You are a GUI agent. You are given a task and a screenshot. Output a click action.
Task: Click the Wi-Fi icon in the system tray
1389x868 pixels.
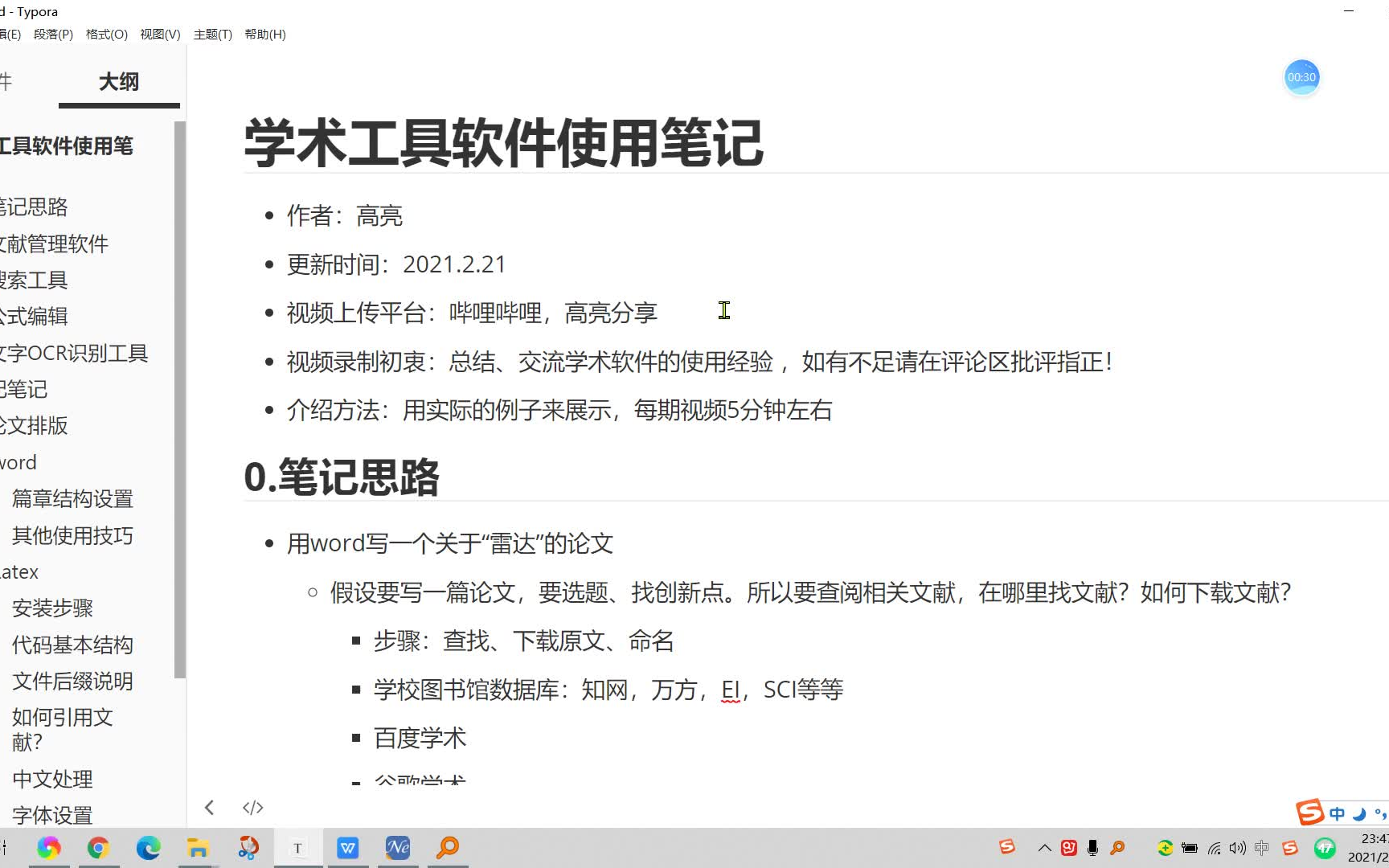pyautogui.click(x=1212, y=847)
